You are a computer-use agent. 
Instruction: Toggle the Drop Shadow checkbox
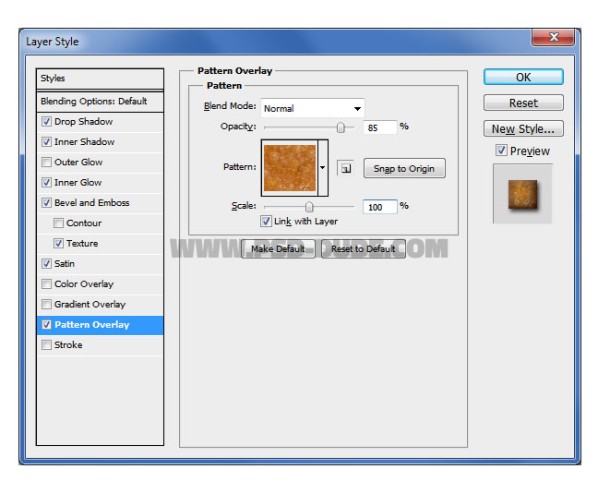tap(46, 122)
